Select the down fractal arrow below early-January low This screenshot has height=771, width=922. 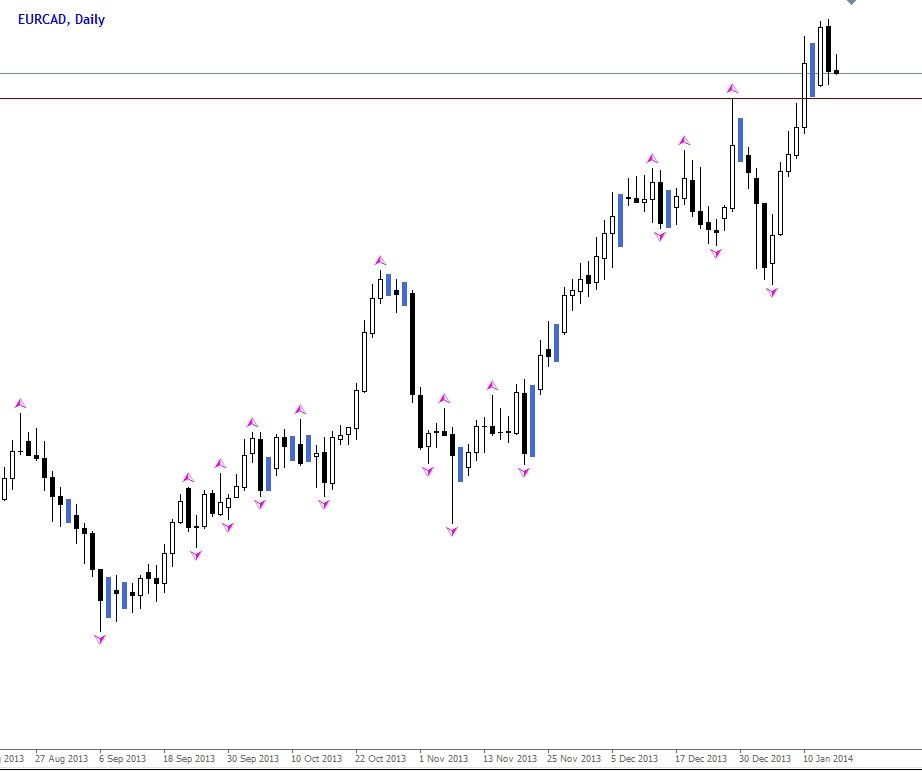772,292
